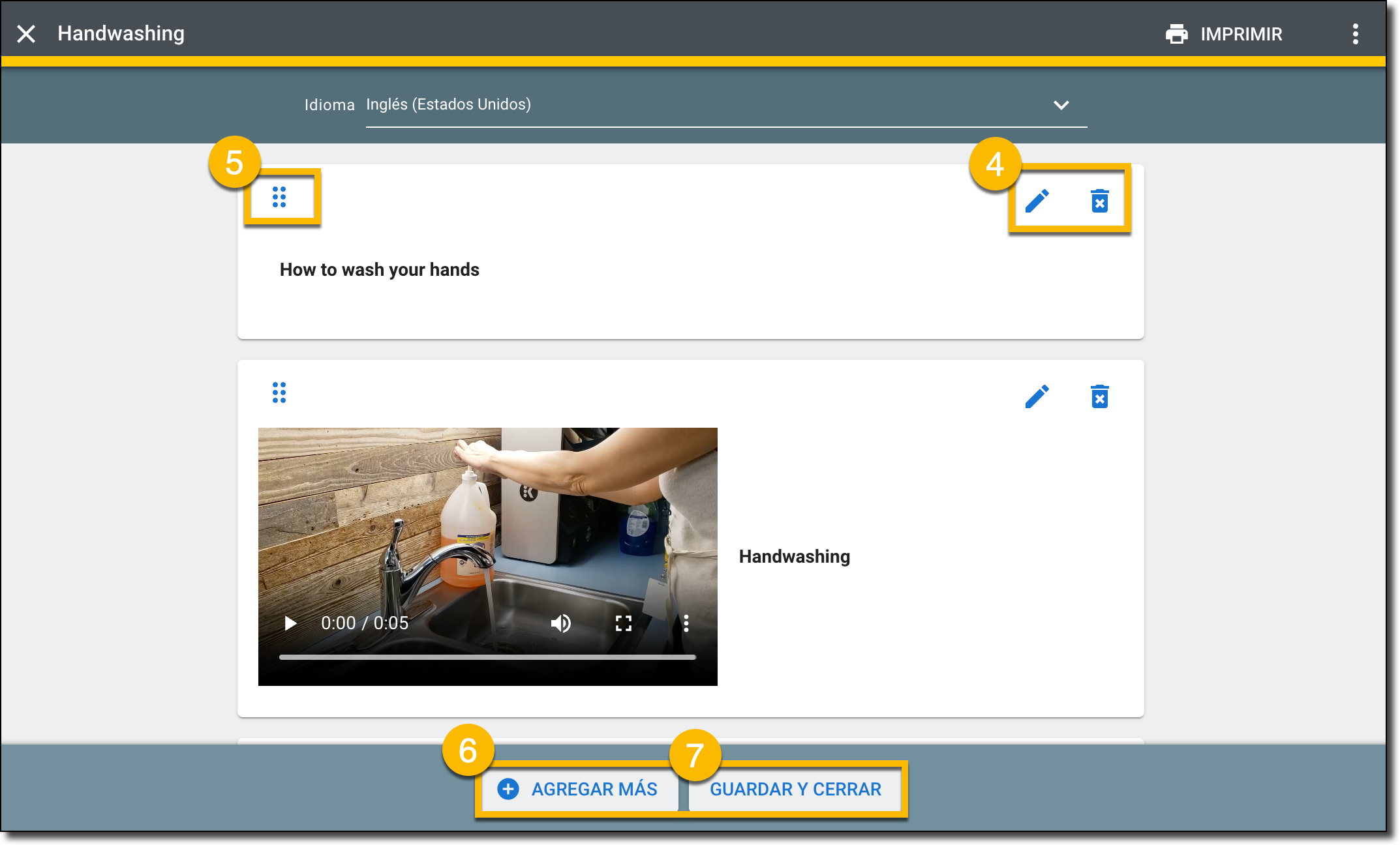Close the Handwashing editor with X

point(26,34)
